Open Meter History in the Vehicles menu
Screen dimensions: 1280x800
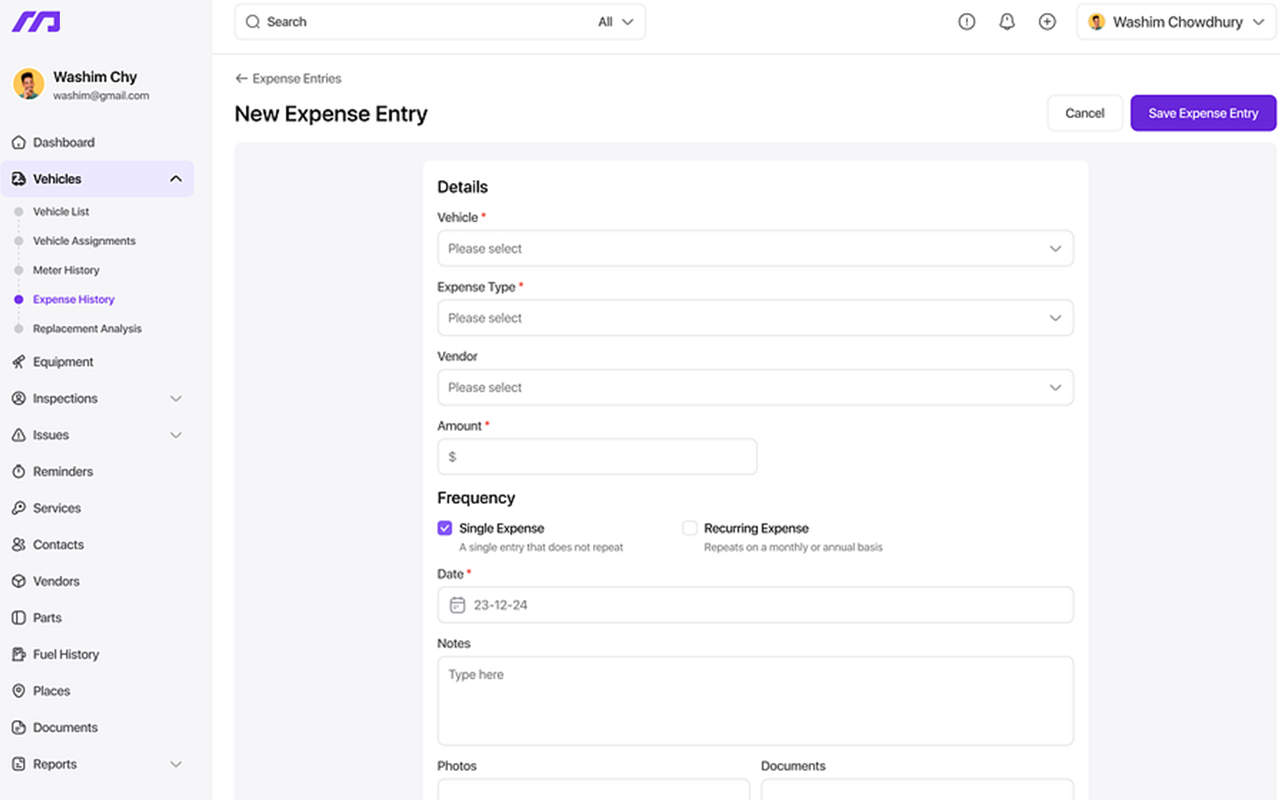click(67, 270)
